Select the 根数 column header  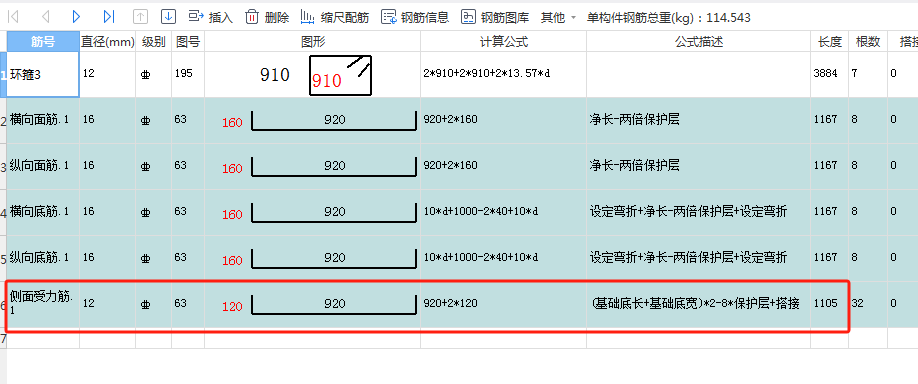868,42
